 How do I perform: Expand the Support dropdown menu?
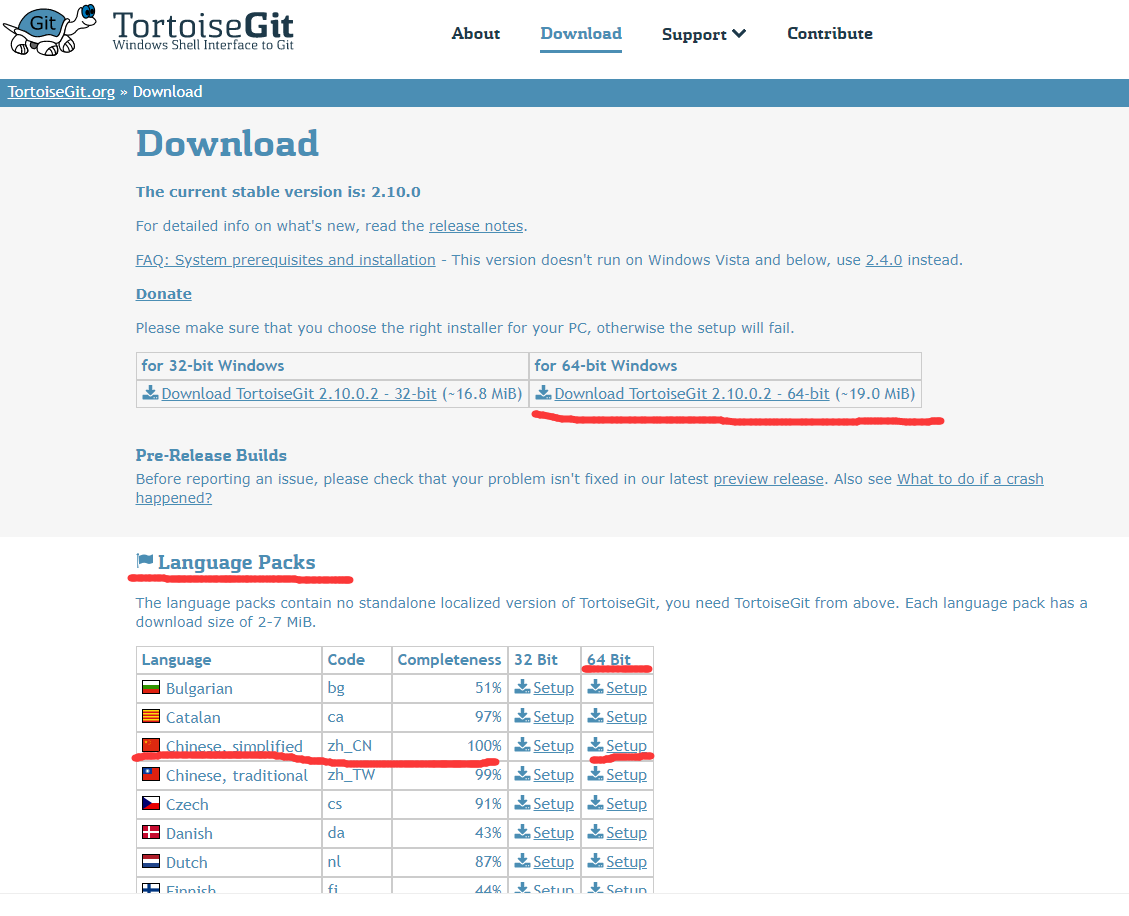click(703, 35)
